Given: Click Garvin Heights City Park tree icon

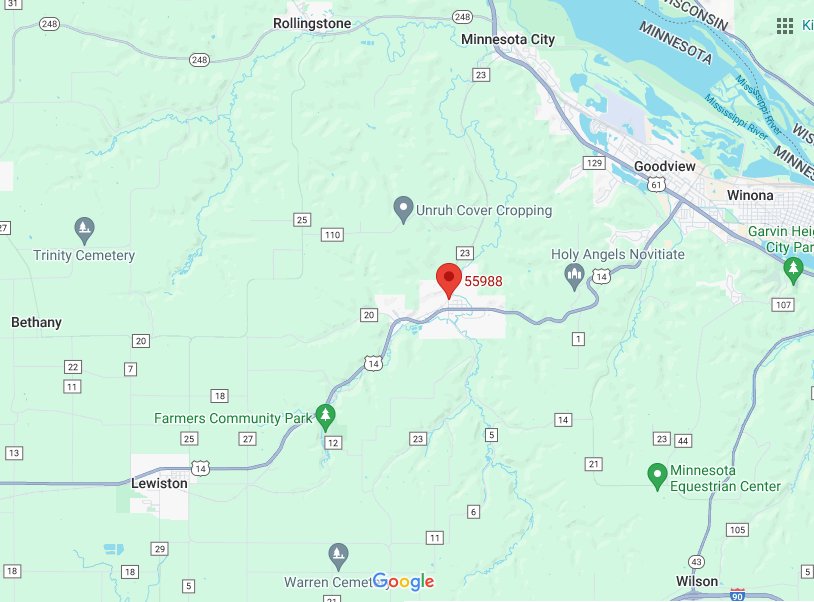Looking at the screenshot, I should pyautogui.click(x=793, y=271).
